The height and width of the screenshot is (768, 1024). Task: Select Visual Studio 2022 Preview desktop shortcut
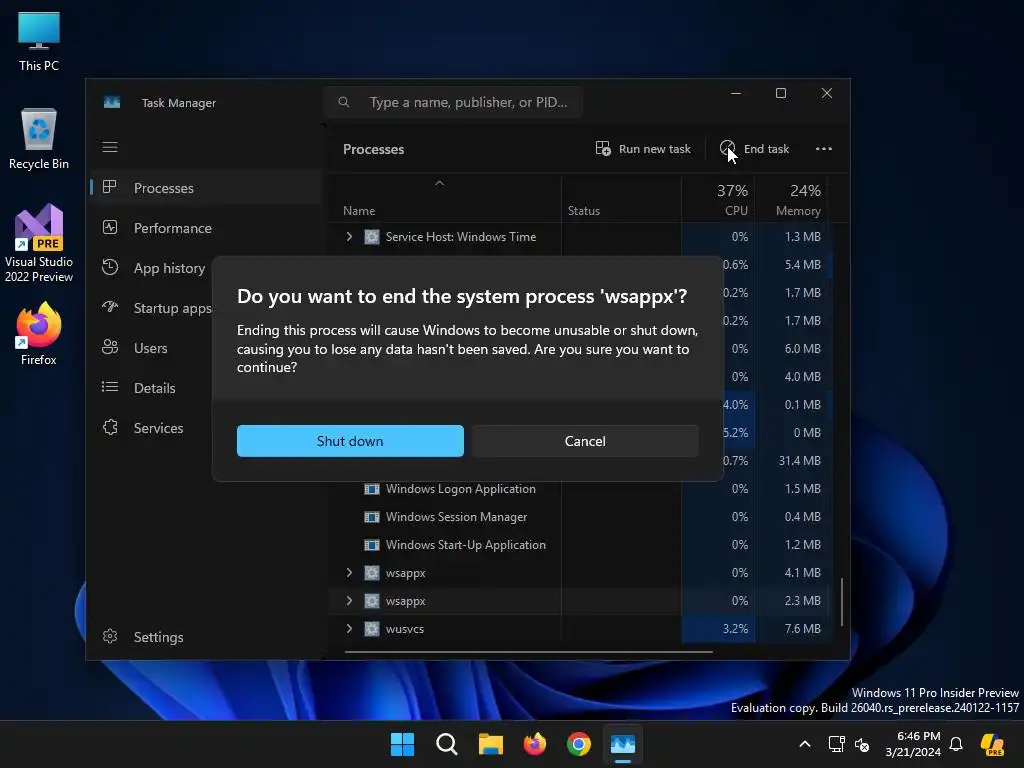tap(39, 243)
